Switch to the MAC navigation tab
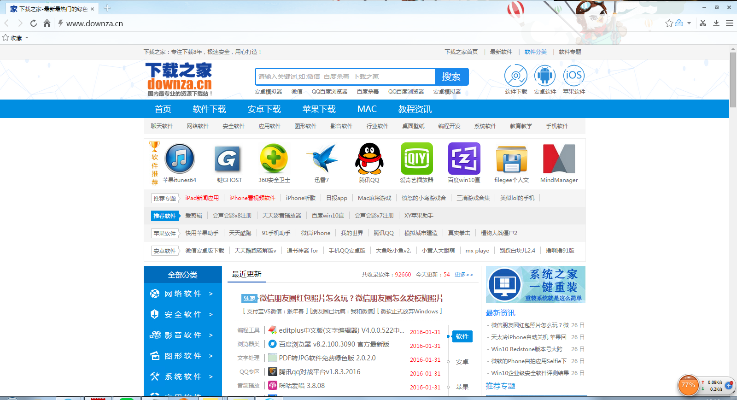This screenshot has height=400, width=737. (367, 108)
